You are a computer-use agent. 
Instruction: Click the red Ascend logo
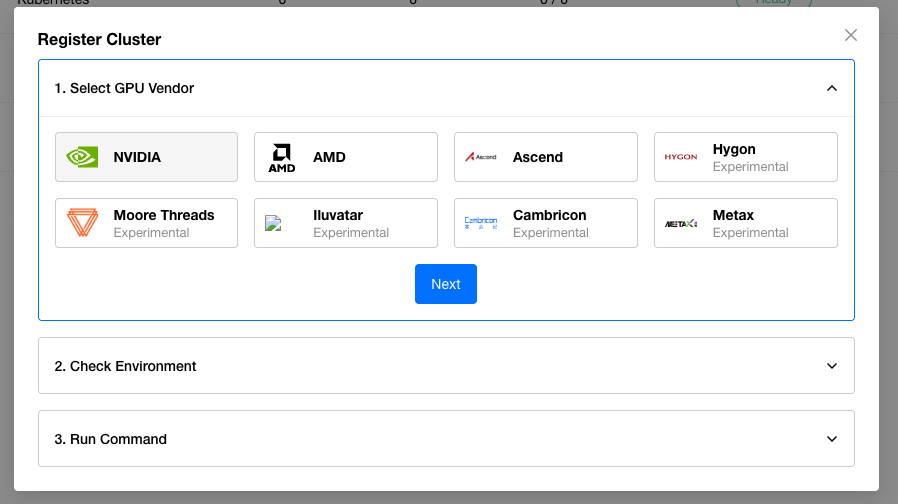click(481, 157)
